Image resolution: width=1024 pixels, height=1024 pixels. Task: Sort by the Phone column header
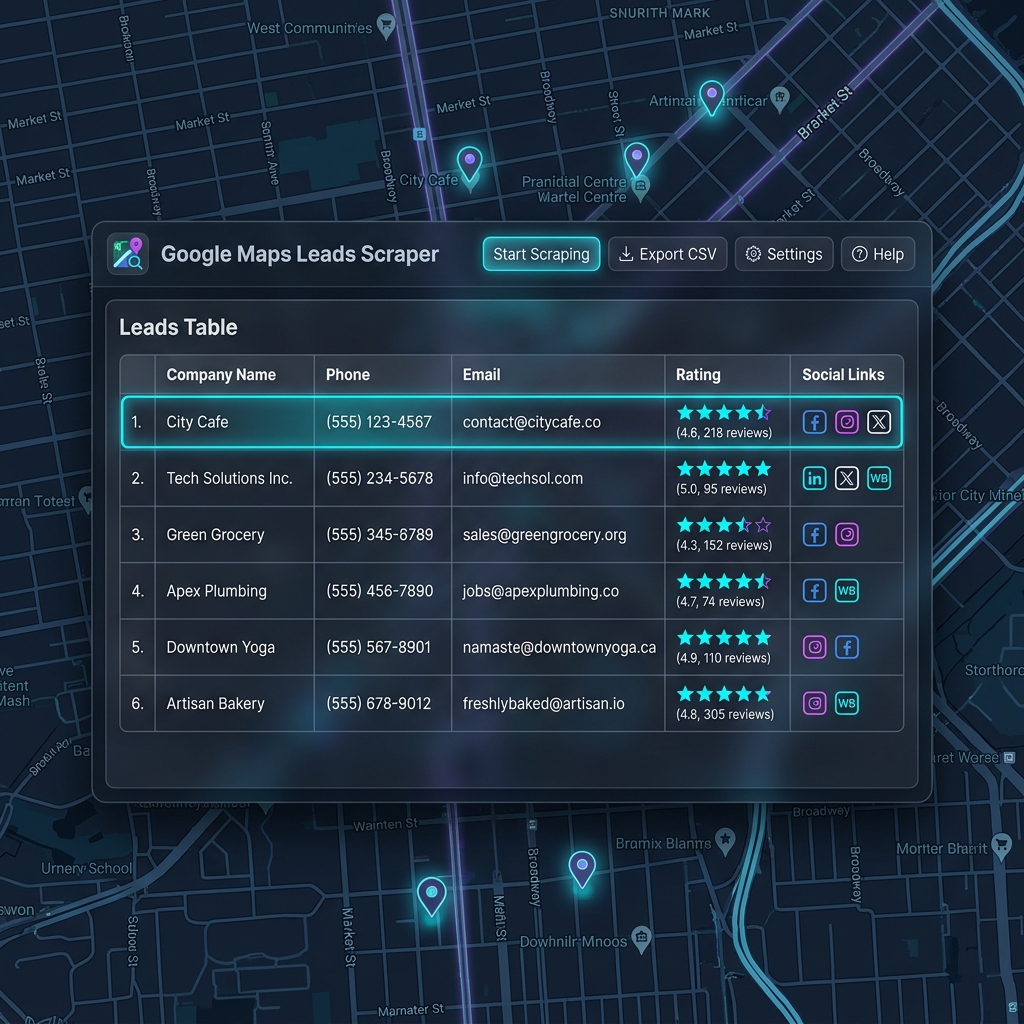(347, 375)
